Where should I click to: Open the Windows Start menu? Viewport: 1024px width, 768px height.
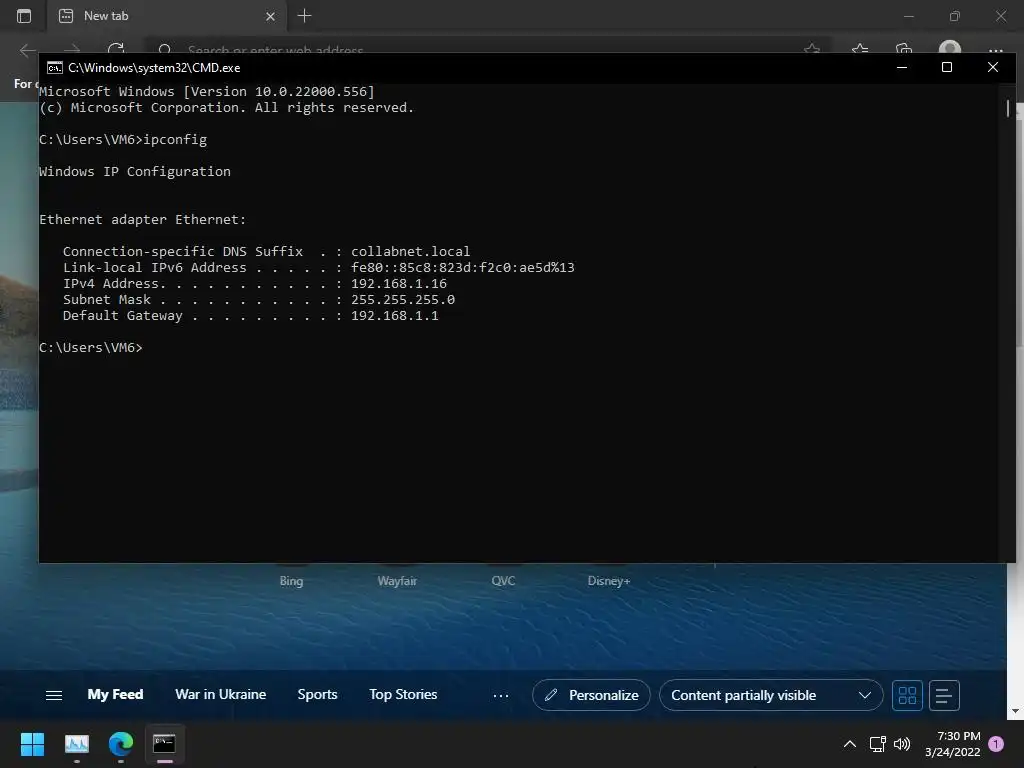32,744
